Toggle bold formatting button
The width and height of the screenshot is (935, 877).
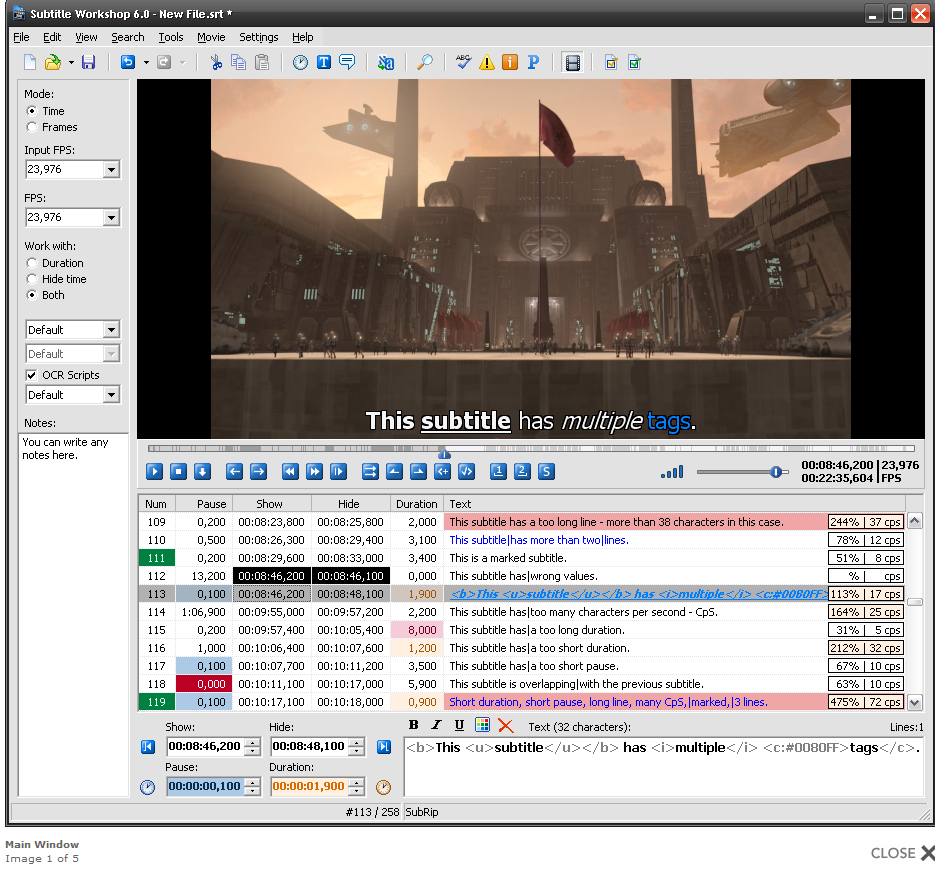pyautogui.click(x=413, y=725)
